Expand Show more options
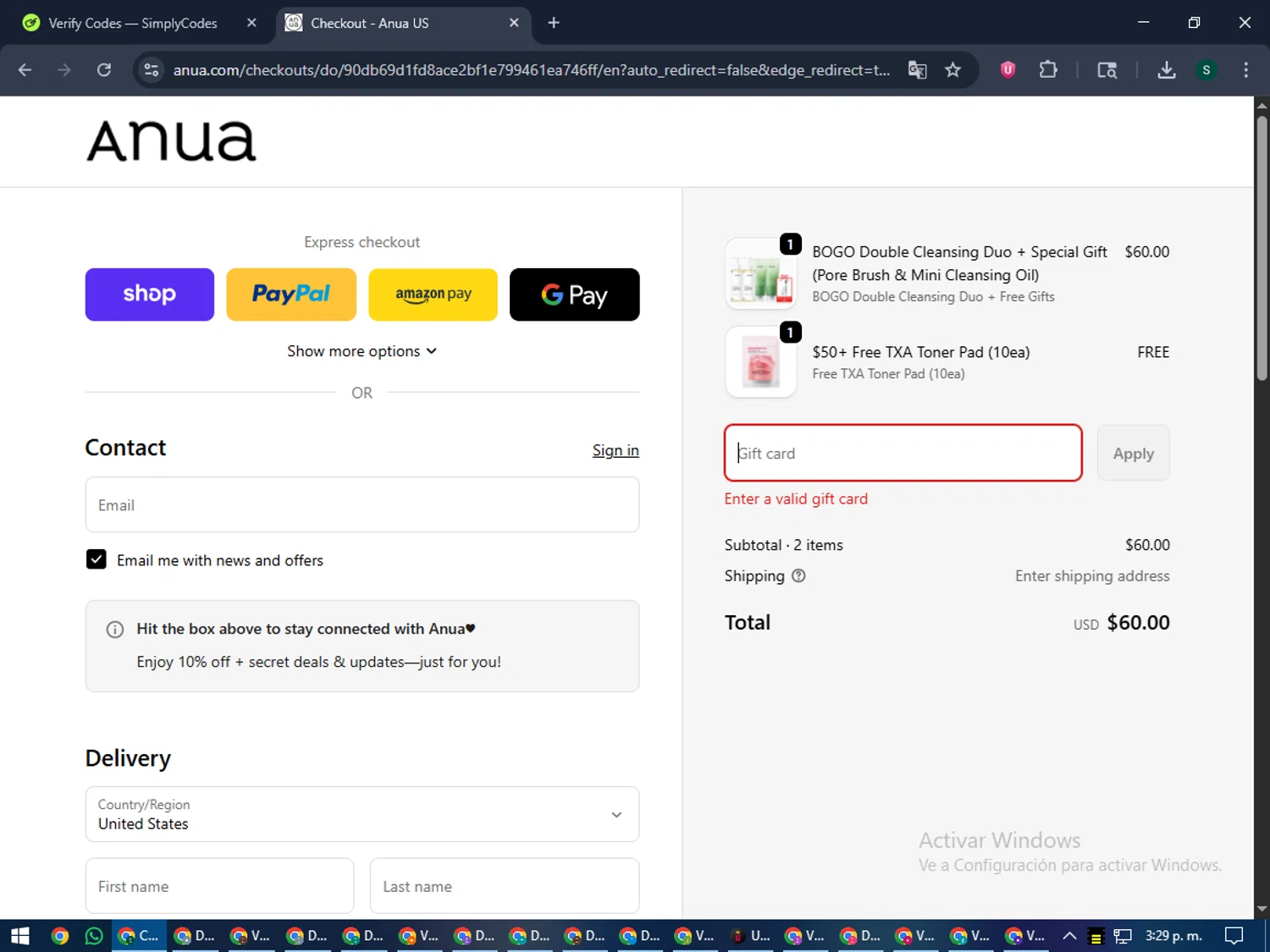The height and width of the screenshot is (952, 1270). (362, 351)
